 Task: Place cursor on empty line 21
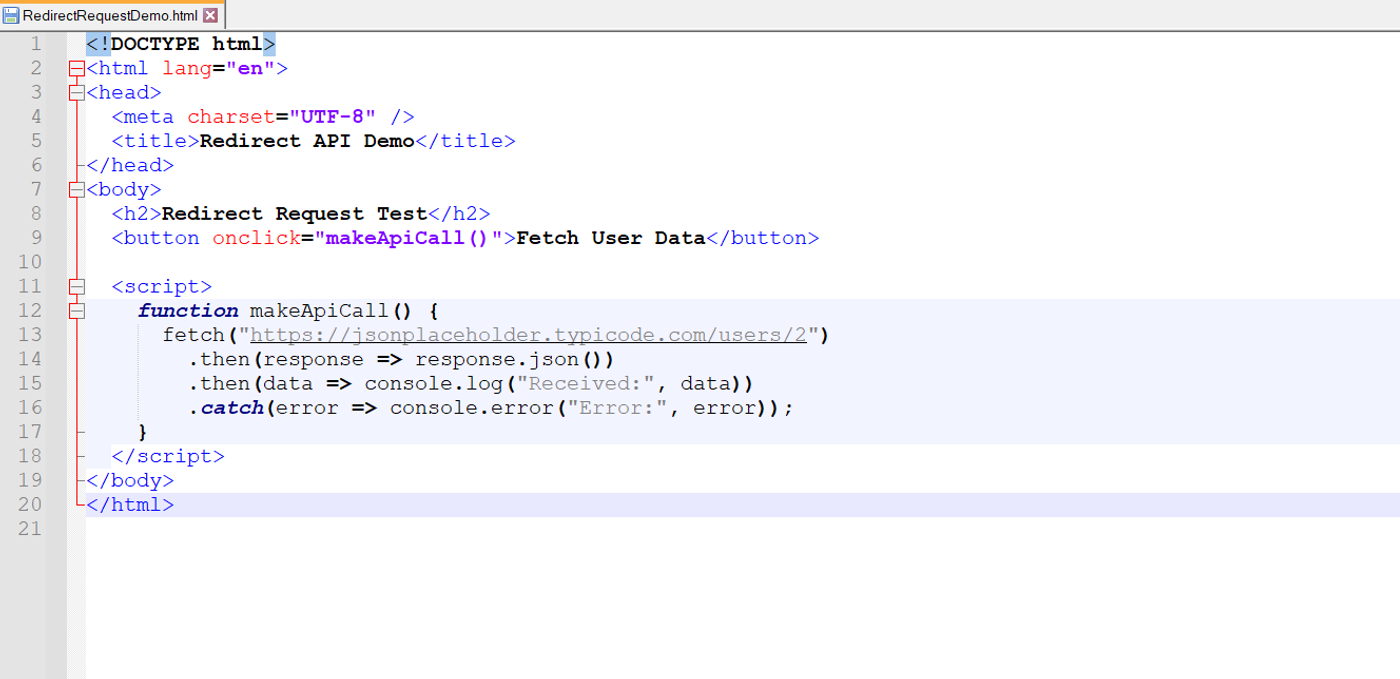tap(742, 529)
